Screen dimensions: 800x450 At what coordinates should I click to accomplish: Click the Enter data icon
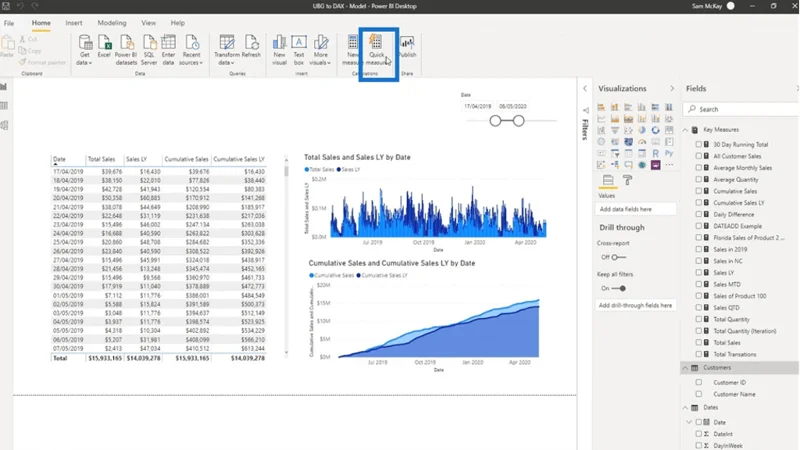tap(168, 50)
